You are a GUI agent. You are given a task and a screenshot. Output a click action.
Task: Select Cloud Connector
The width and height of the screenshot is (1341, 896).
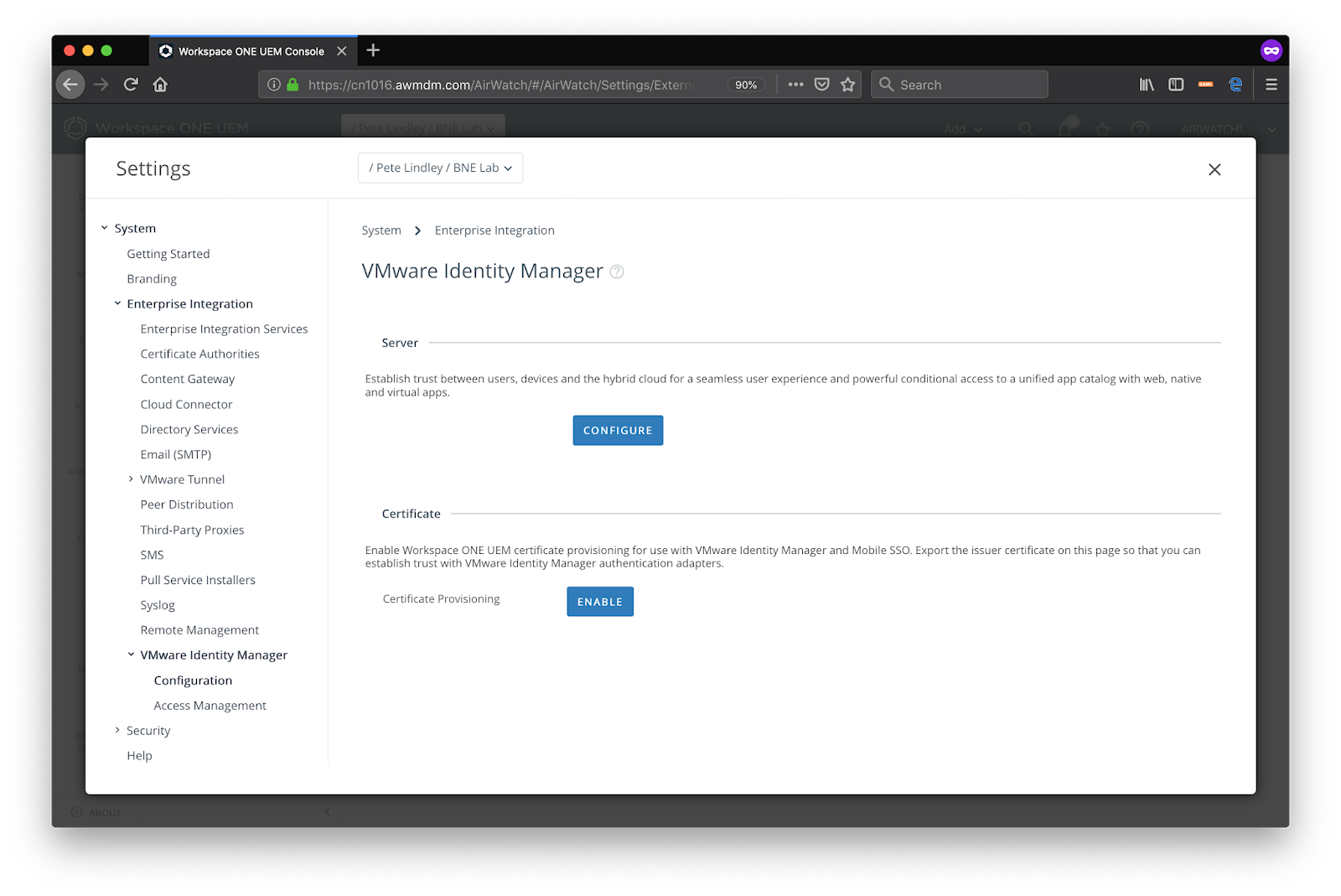click(x=186, y=404)
